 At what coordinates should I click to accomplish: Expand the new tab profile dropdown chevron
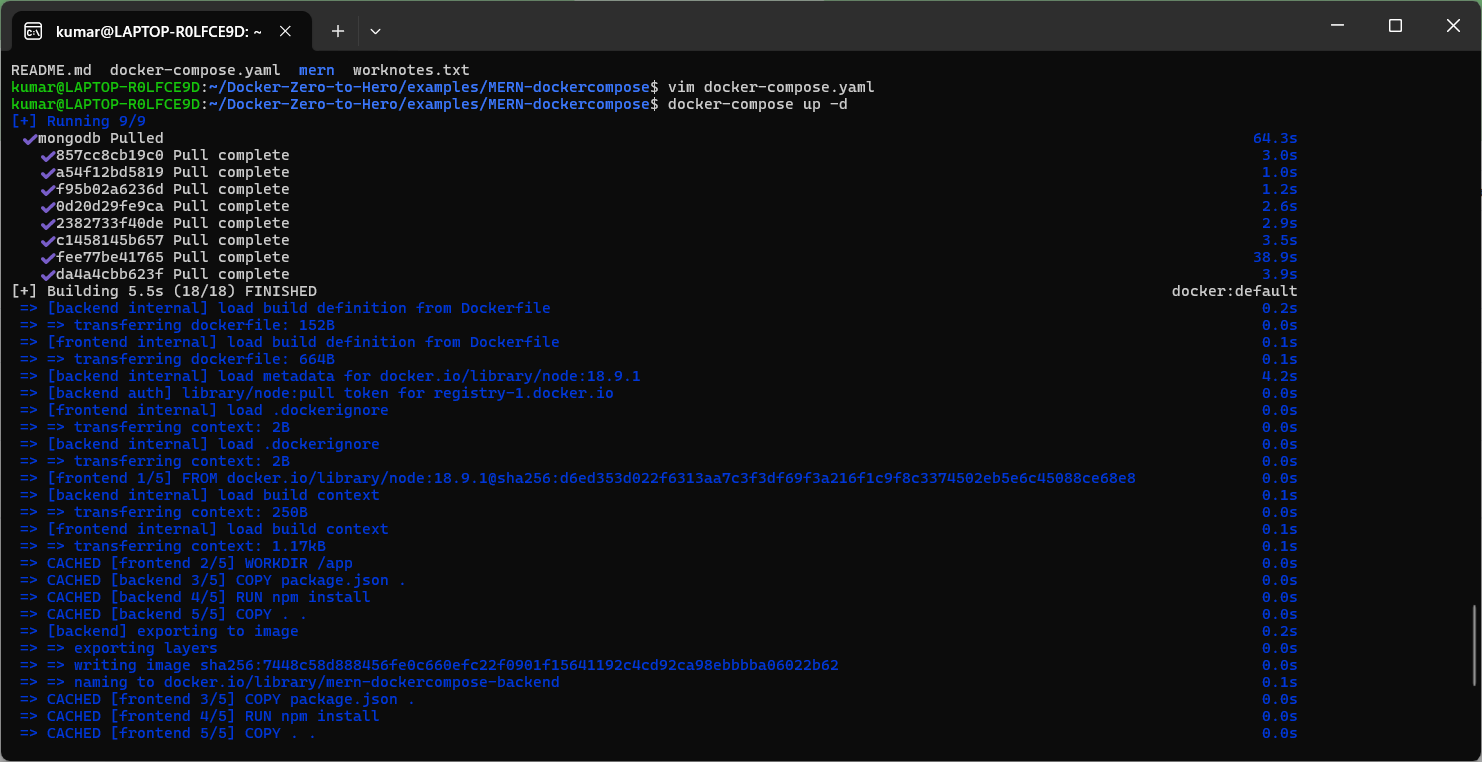click(x=375, y=31)
